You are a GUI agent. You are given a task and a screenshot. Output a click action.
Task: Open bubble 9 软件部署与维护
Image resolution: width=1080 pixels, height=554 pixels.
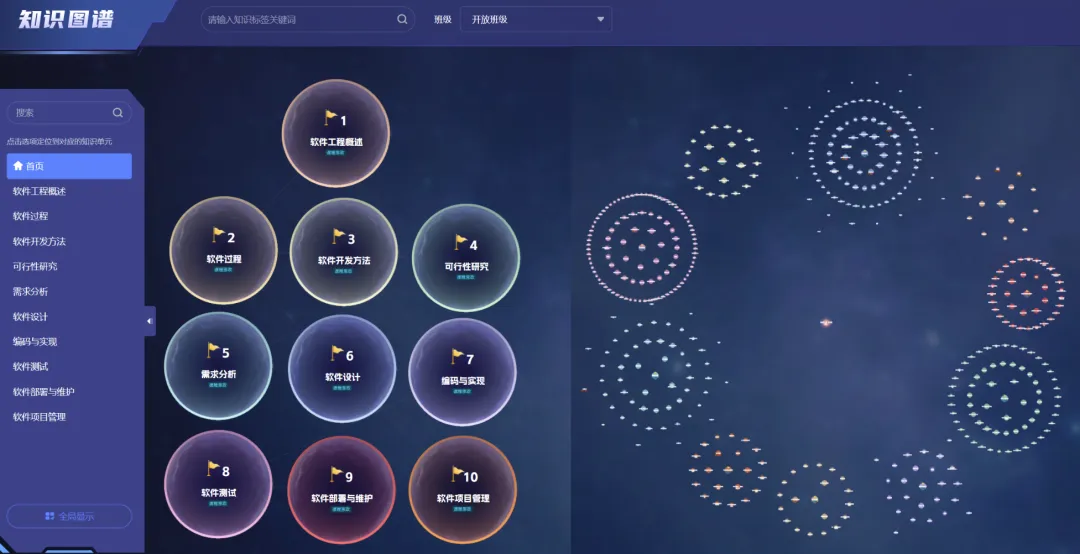[341, 490]
